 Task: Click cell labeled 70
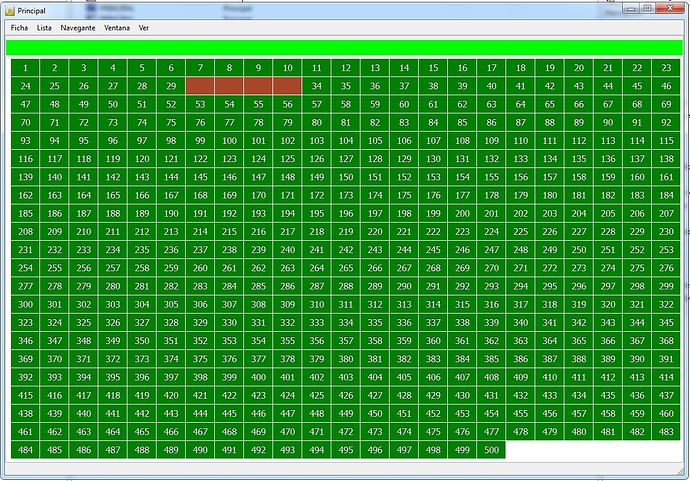pos(25,122)
